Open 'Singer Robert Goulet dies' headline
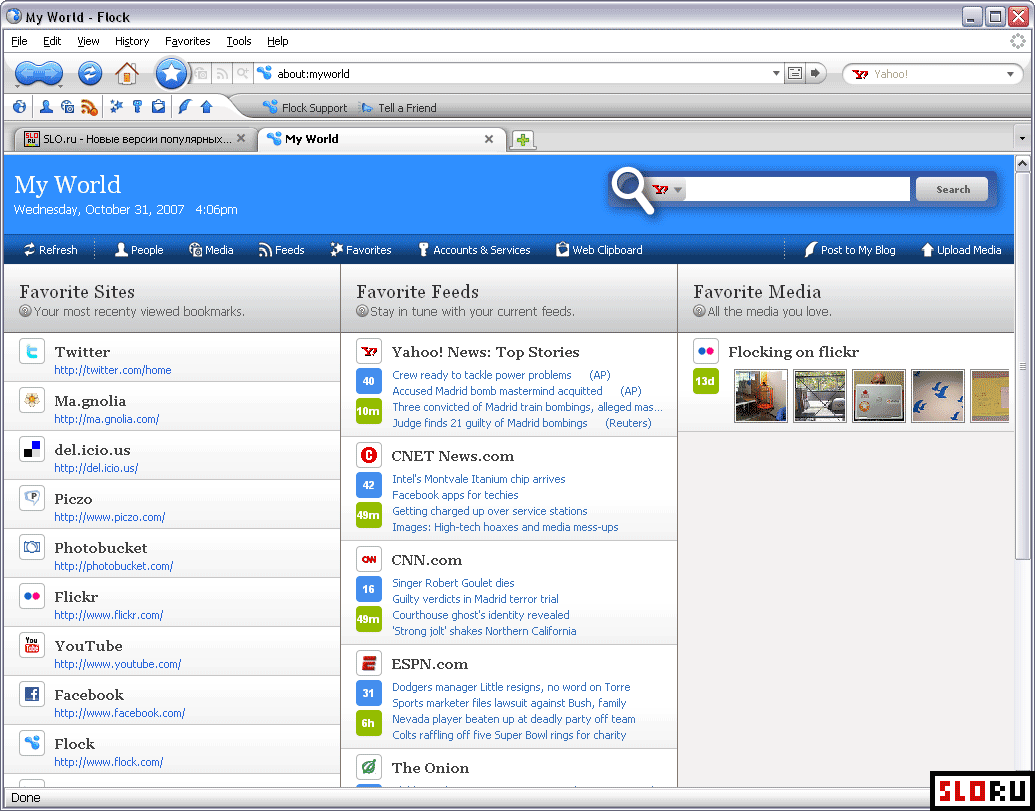Image resolution: width=1035 pixels, height=811 pixels. point(453,583)
